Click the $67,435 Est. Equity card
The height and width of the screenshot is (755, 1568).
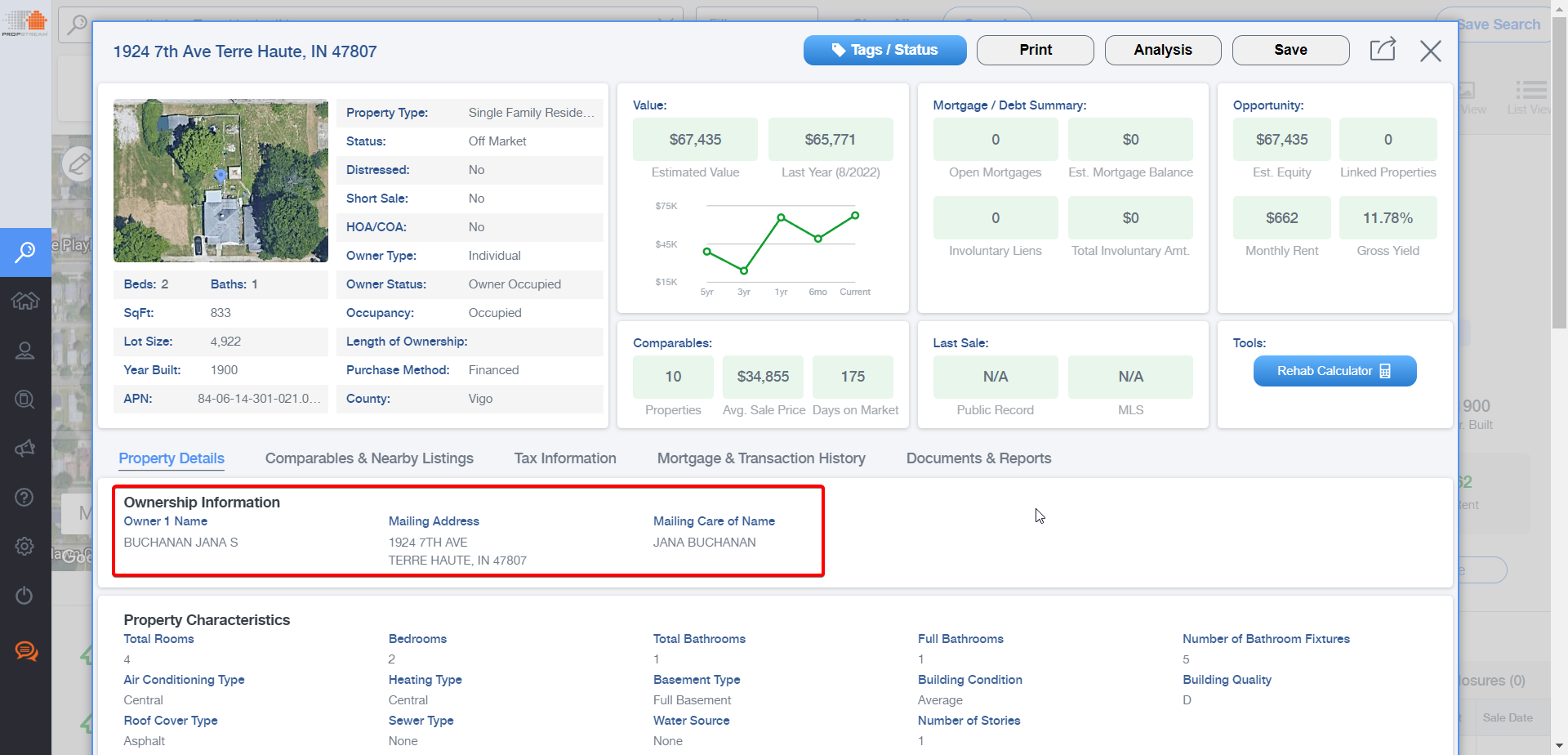tap(1282, 140)
